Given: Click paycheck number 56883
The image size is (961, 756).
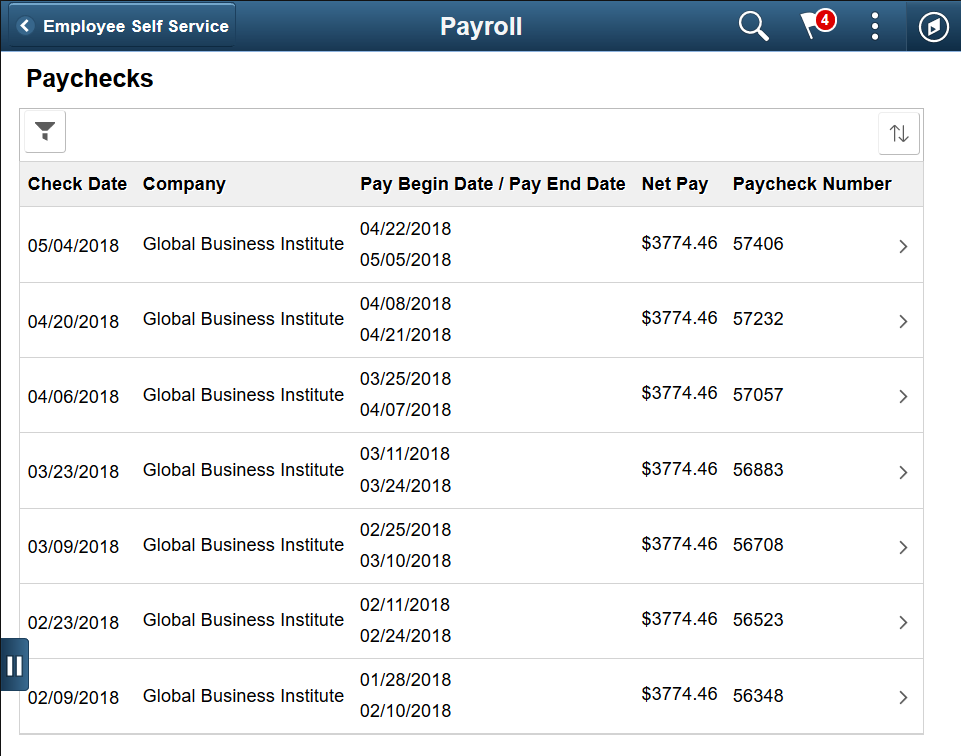Looking at the screenshot, I should tap(758, 470).
